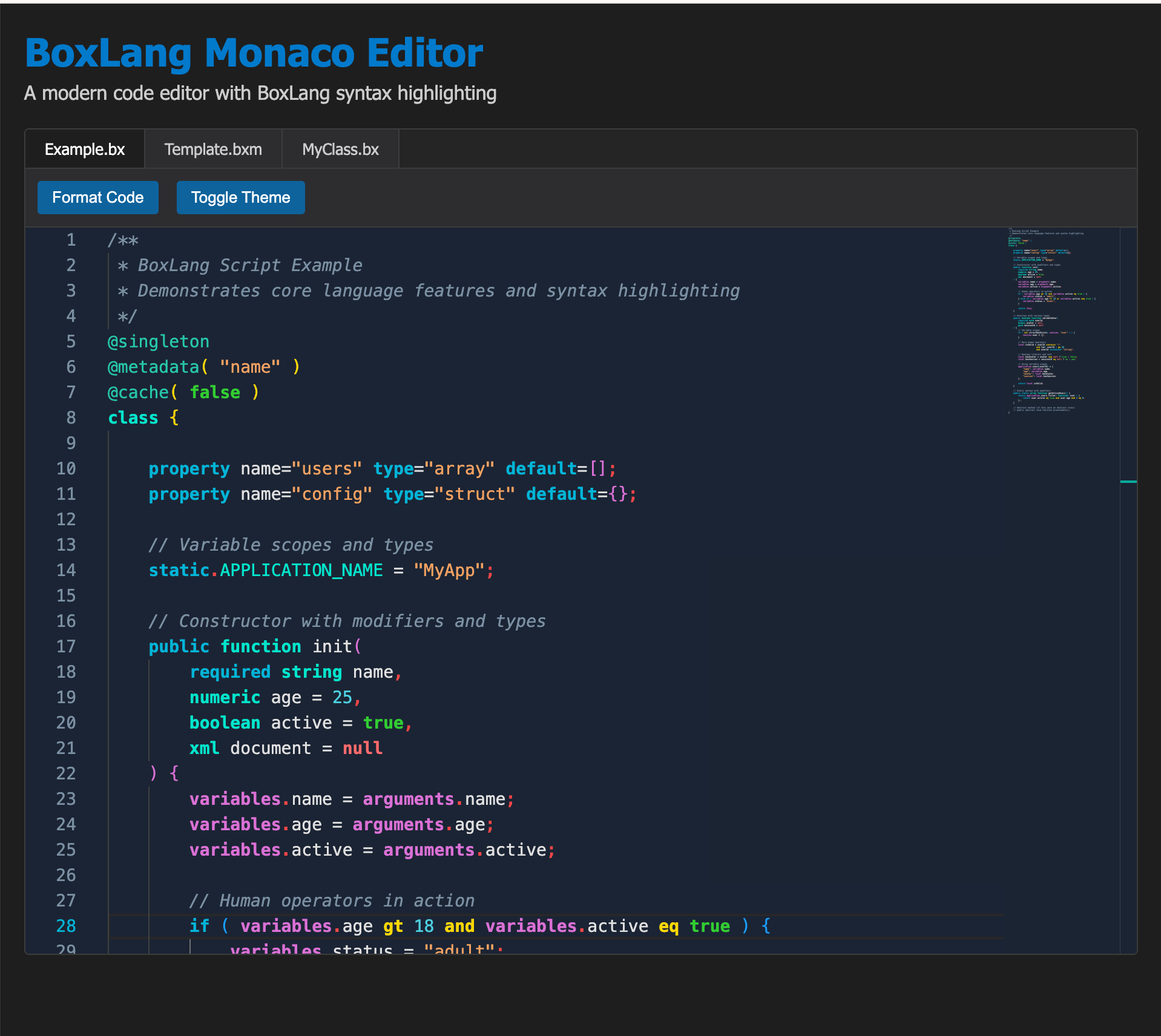The width and height of the screenshot is (1161, 1036).
Task: Select line number 17 in the gutter
Action: [66, 647]
